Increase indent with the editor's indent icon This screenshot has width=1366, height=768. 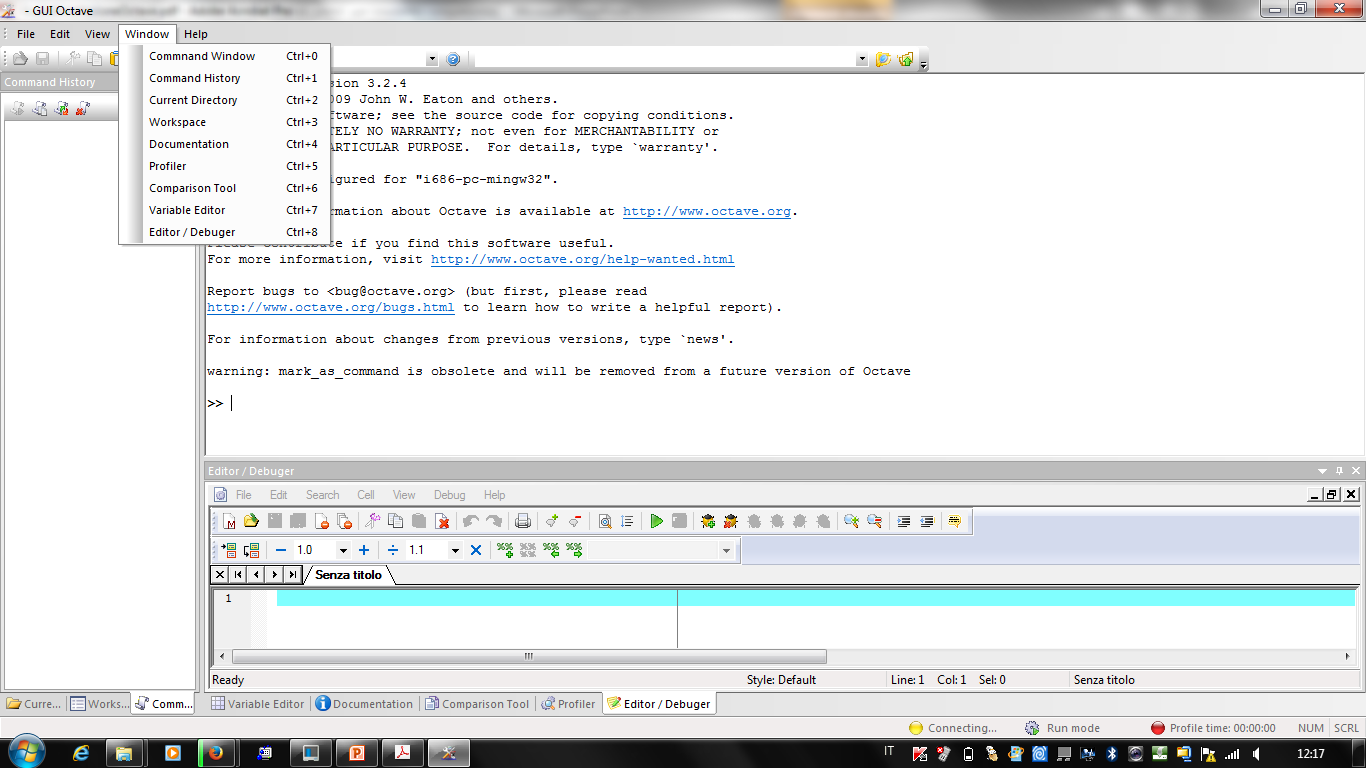pos(903,521)
